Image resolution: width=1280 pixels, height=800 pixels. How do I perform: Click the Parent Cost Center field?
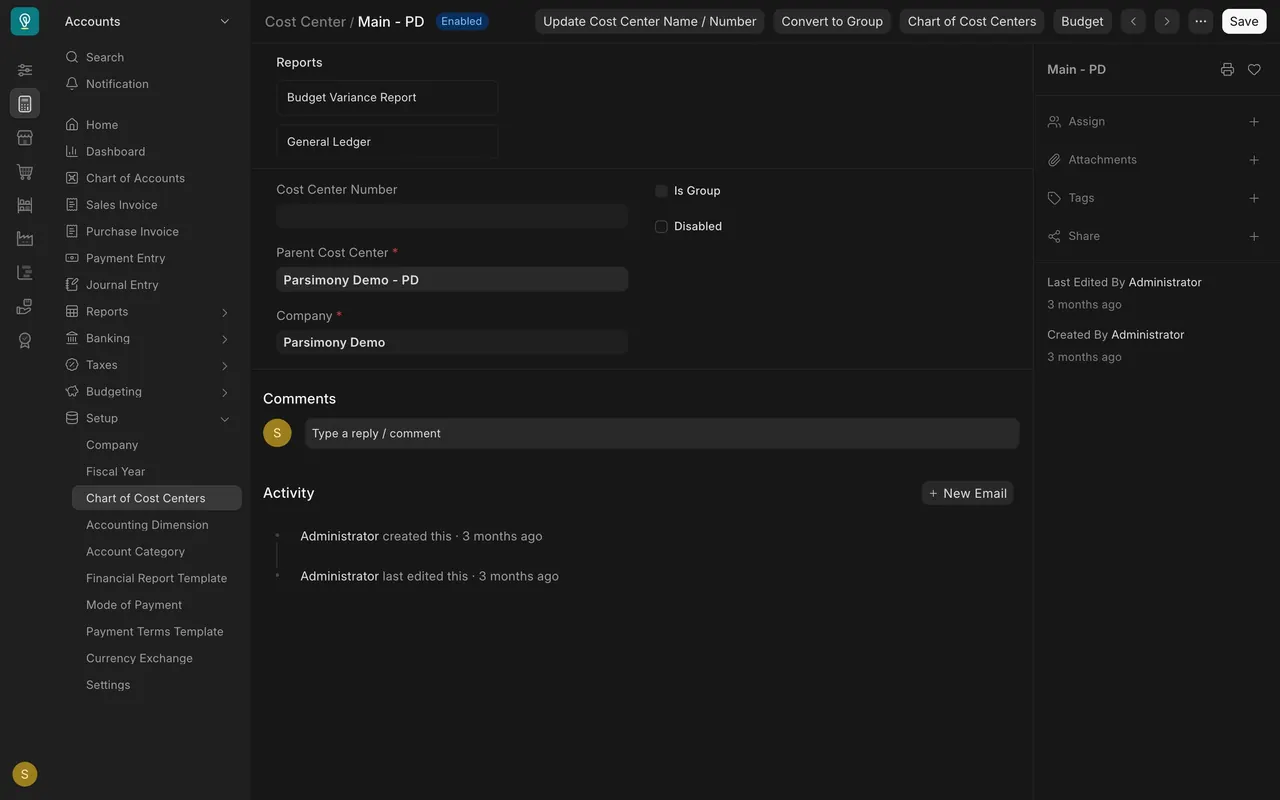click(x=452, y=279)
